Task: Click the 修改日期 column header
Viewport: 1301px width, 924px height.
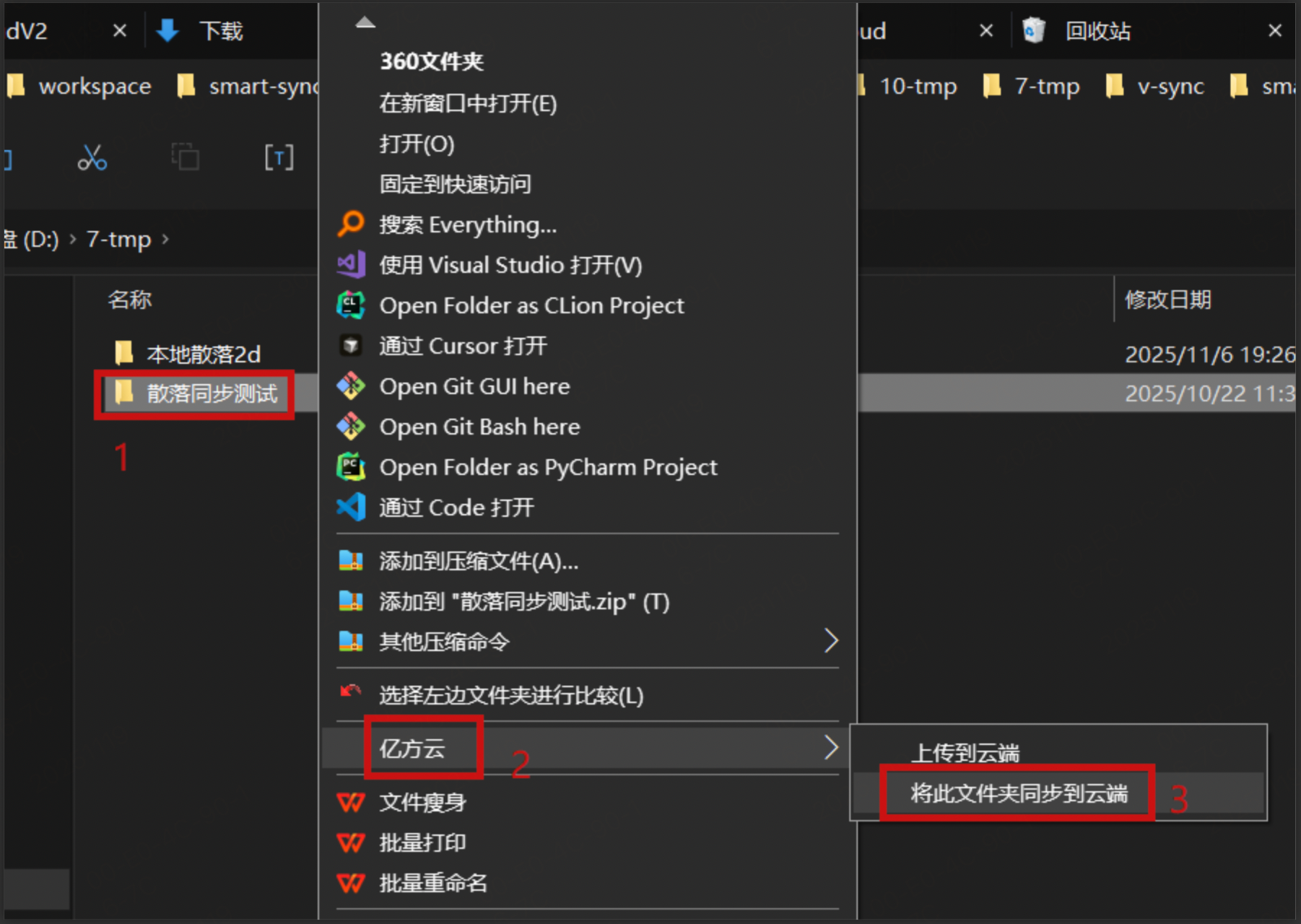Action: pos(1167,299)
